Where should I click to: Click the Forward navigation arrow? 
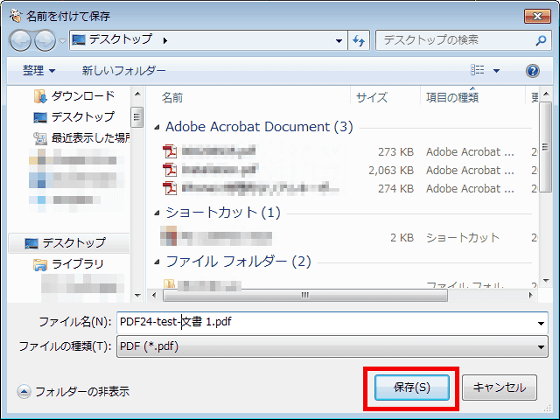point(45,40)
